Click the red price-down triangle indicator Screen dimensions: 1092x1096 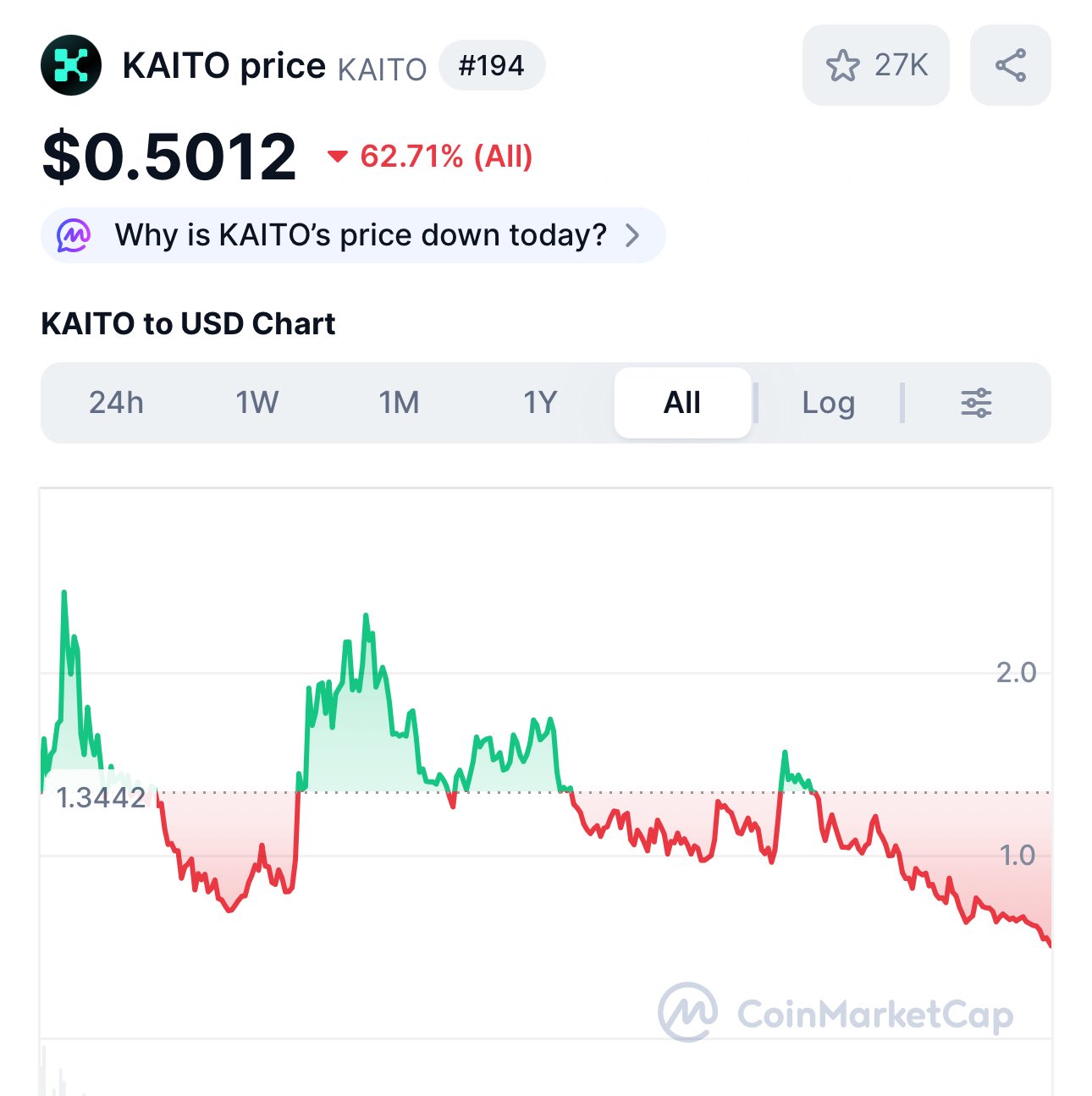(338, 156)
